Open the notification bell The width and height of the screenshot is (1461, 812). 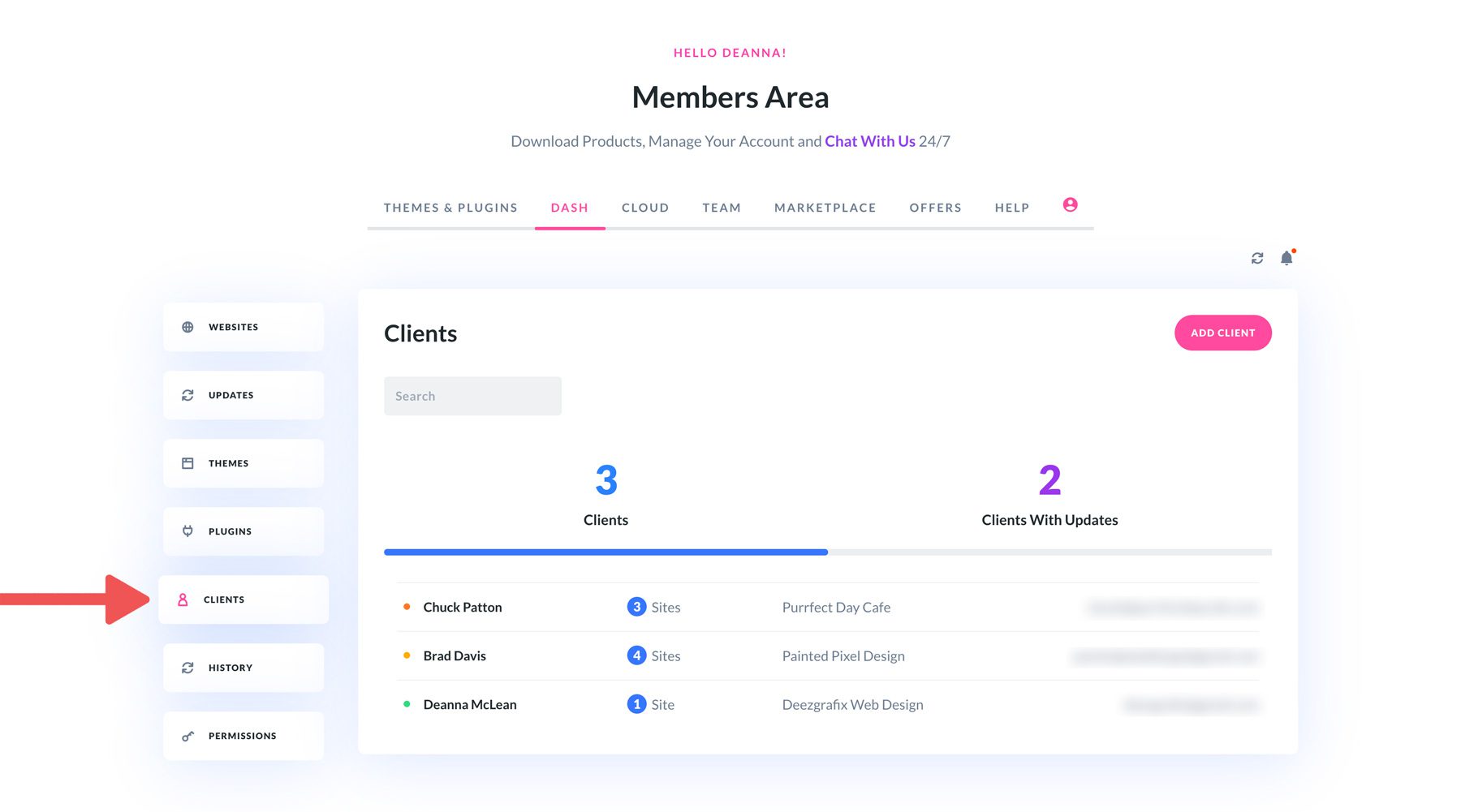click(x=1286, y=258)
